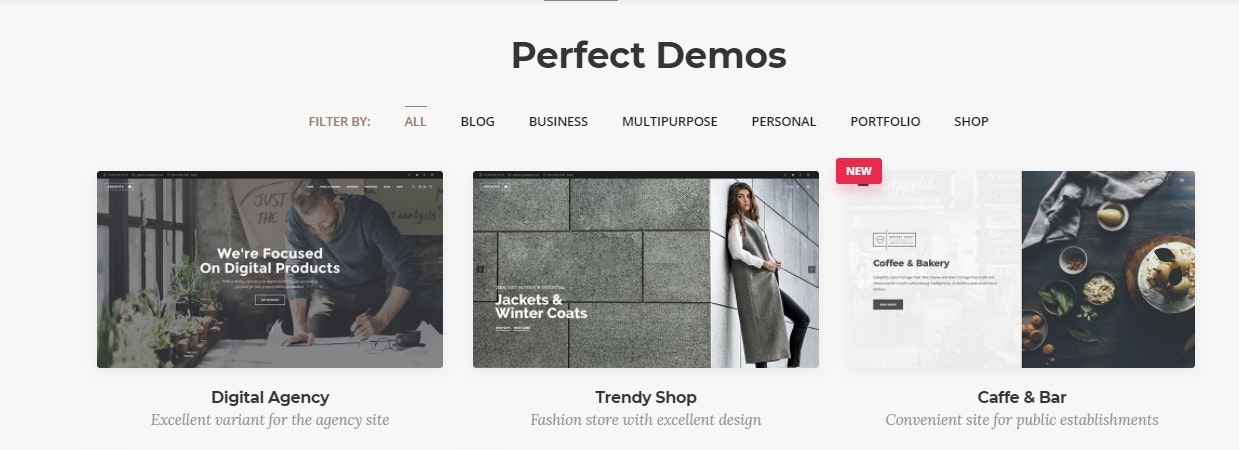This screenshot has width=1239, height=450.
Task: Click the FILTER BY label
Action: 339,122
